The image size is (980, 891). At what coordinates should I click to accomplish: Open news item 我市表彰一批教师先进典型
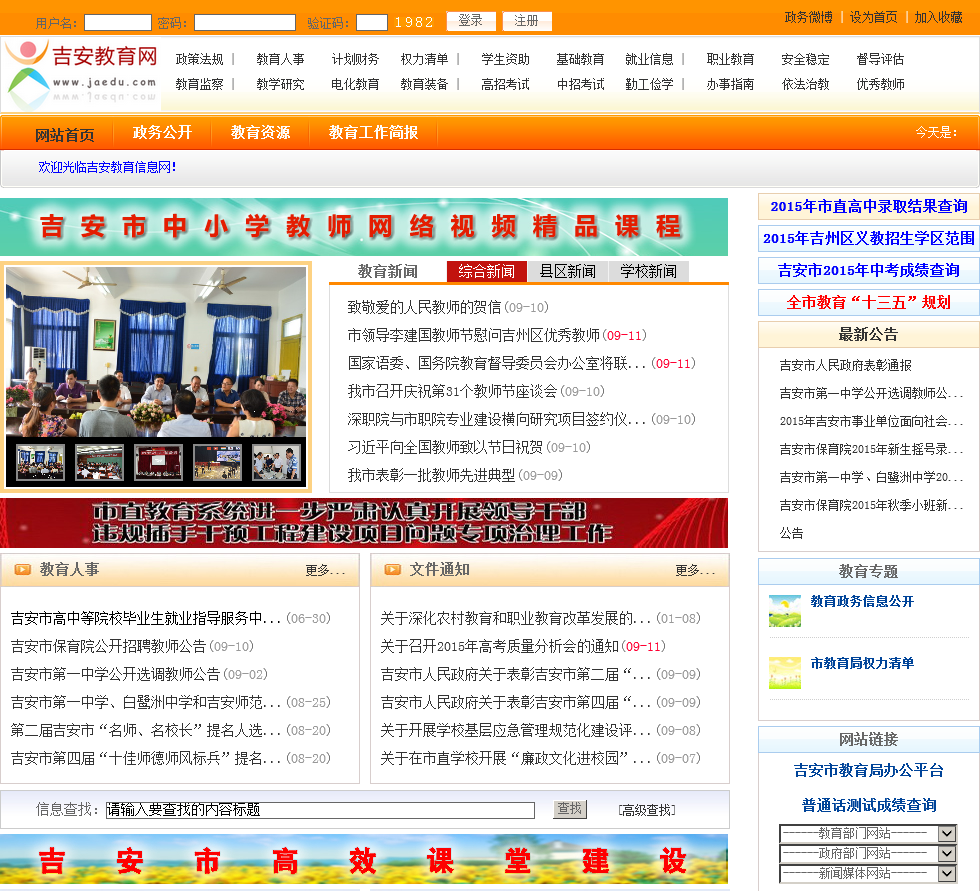[x=431, y=475]
